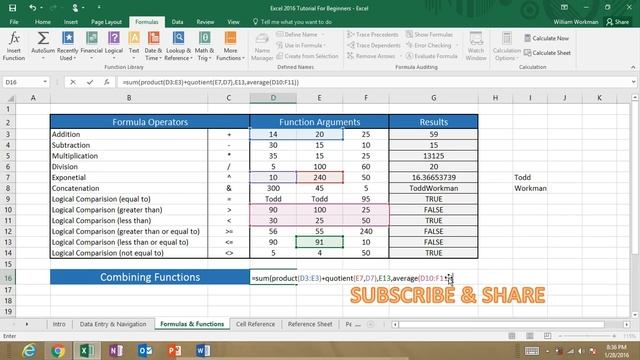
Task: Click the Combining Functions cell
Action: [x=150, y=277]
